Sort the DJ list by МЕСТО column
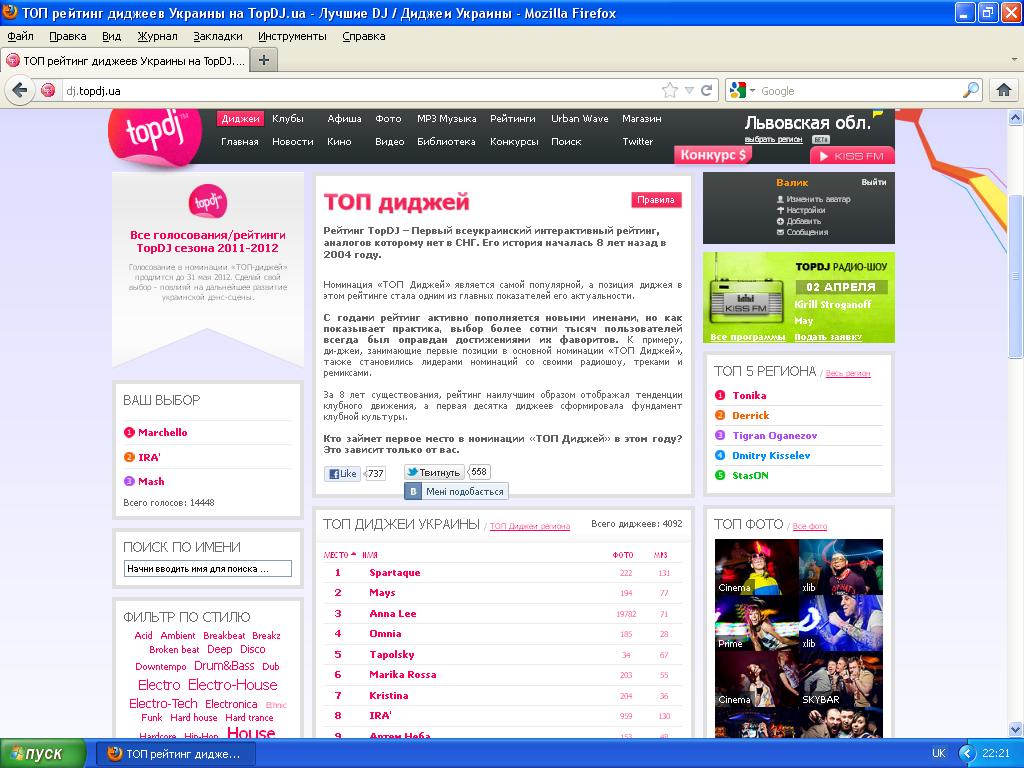The height and width of the screenshot is (768, 1024). click(340, 554)
